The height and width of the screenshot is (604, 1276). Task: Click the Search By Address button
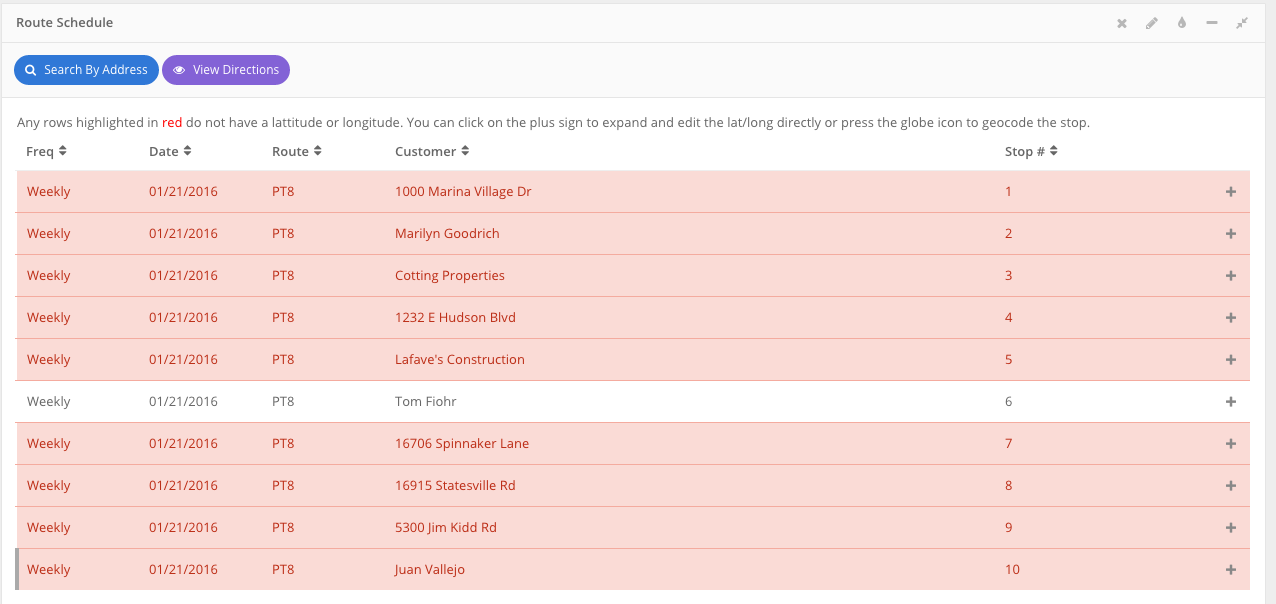pos(86,70)
